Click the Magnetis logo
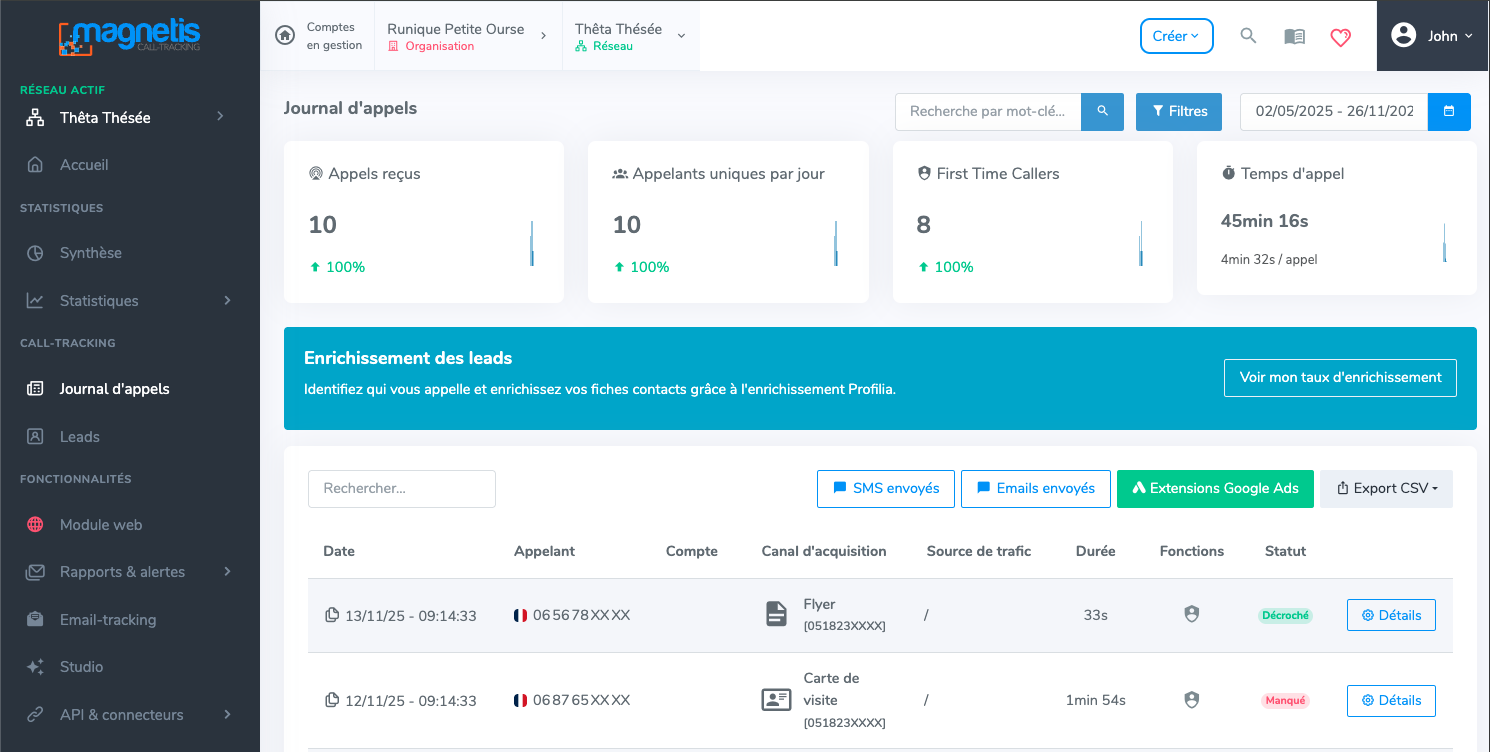The width and height of the screenshot is (1490, 752). click(x=129, y=37)
